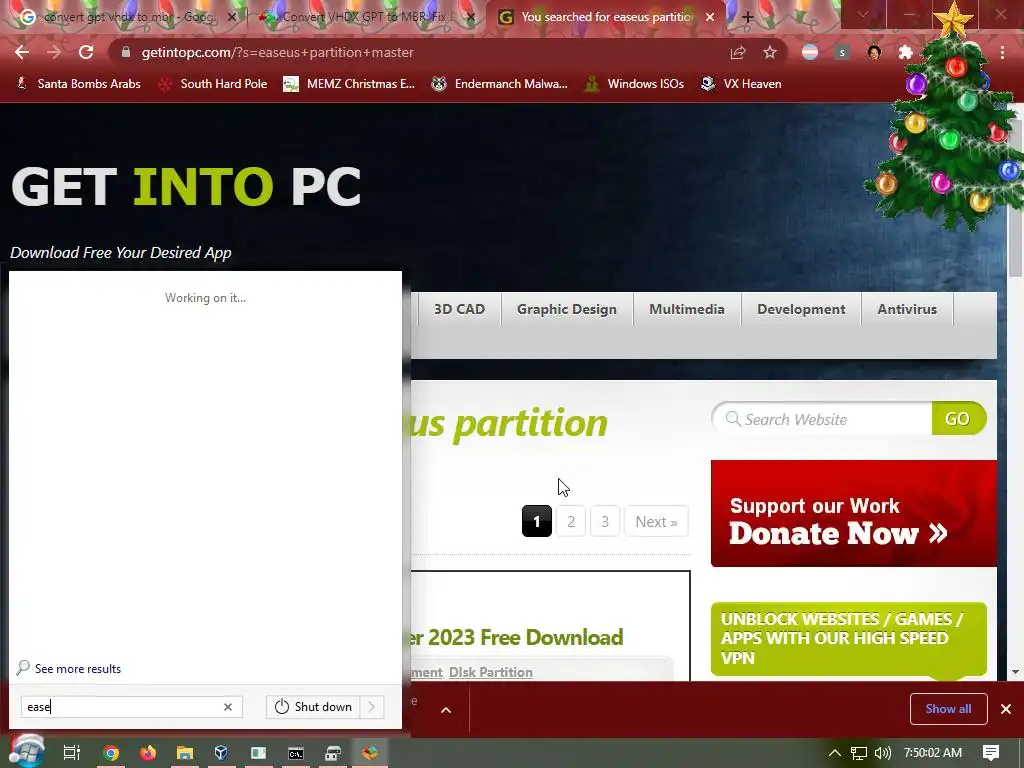
Task: Open Task View in the taskbar
Action: [x=71, y=753]
